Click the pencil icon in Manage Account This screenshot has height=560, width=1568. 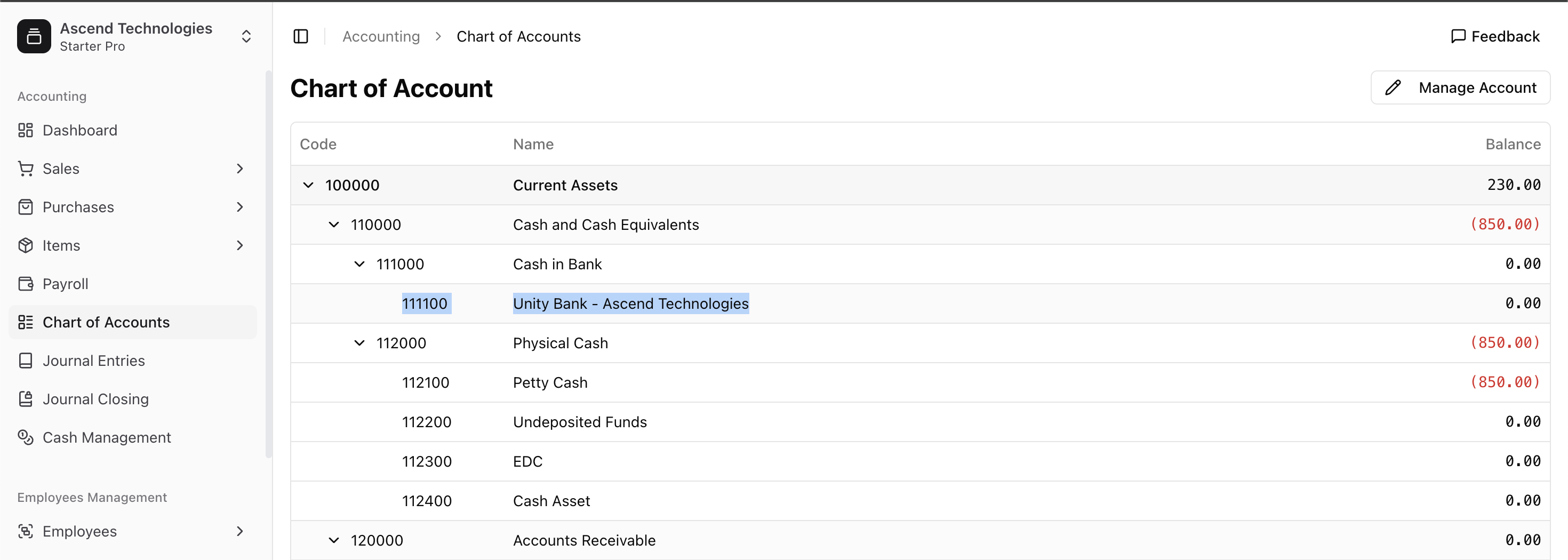1393,87
